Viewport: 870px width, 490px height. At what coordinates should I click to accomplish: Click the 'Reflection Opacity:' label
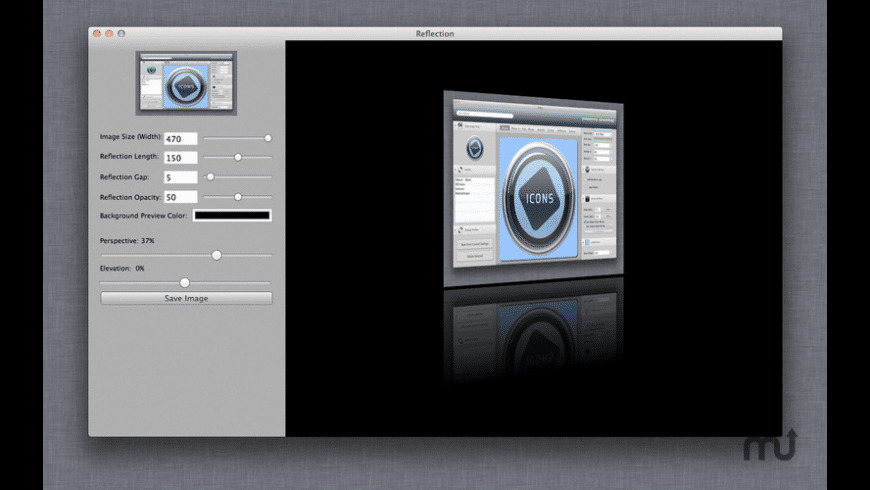point(130,197)
